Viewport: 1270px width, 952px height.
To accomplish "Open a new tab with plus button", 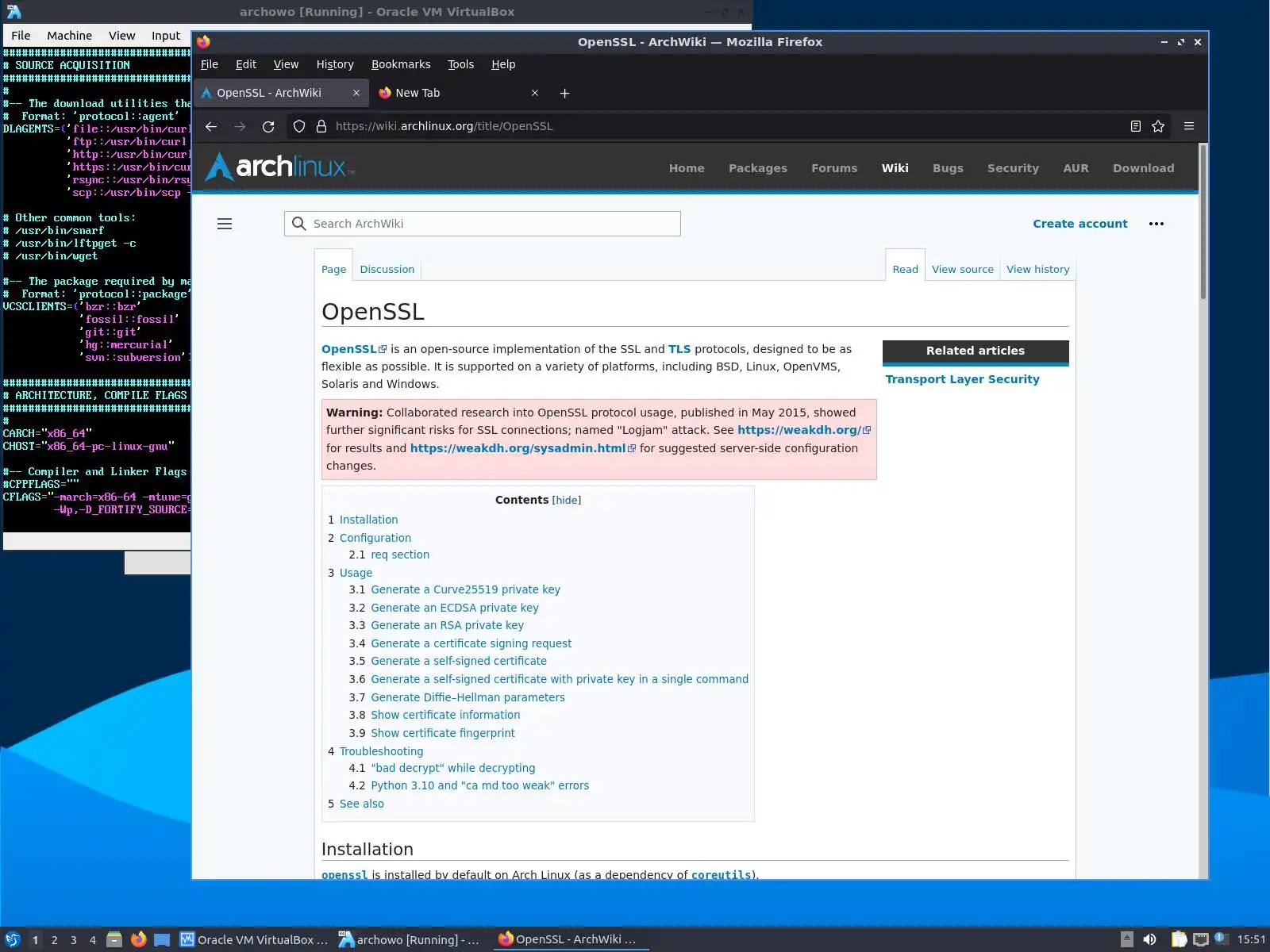I will (x=565, y=93).
